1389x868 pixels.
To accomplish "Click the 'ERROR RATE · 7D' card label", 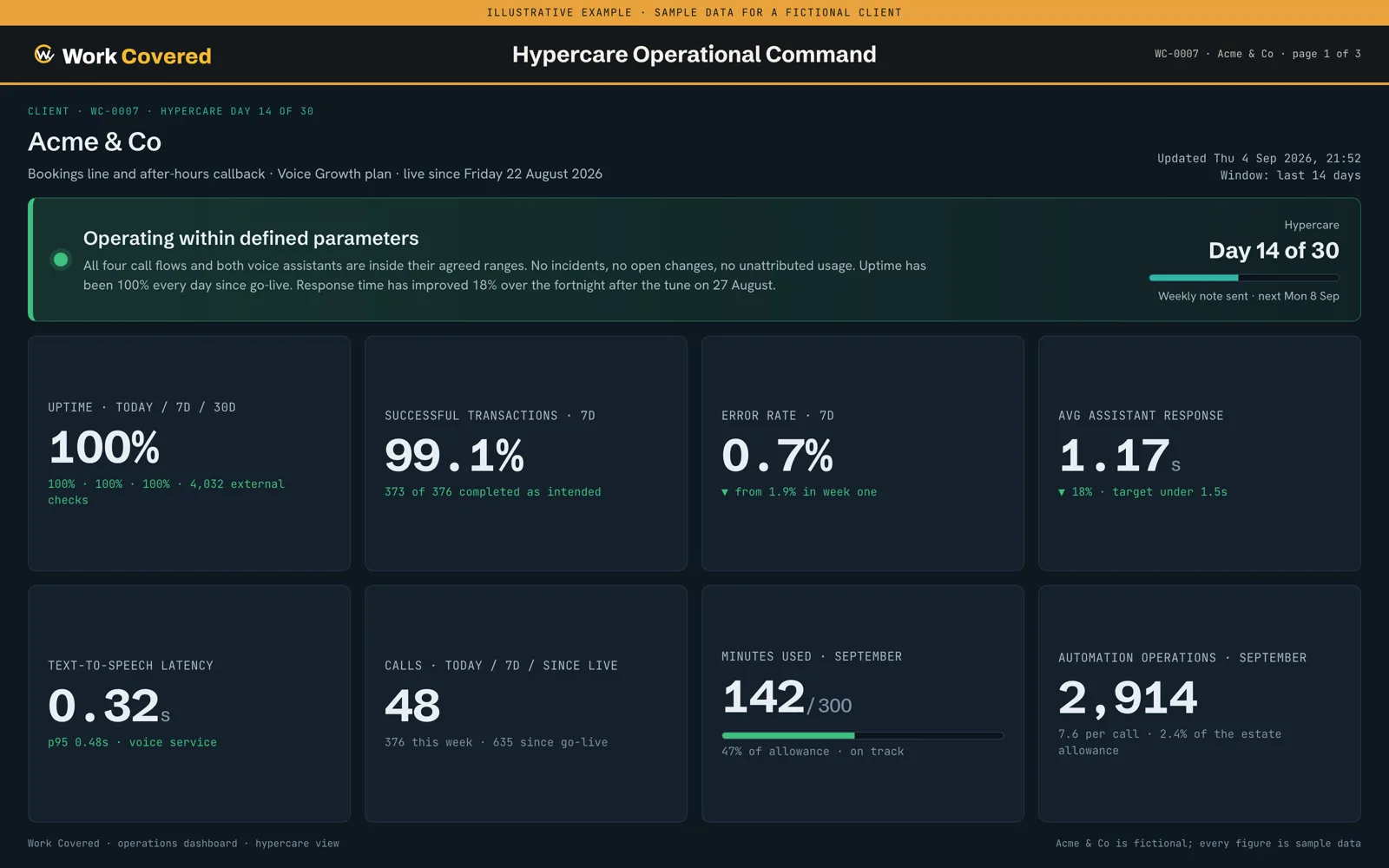I will 777,416.
